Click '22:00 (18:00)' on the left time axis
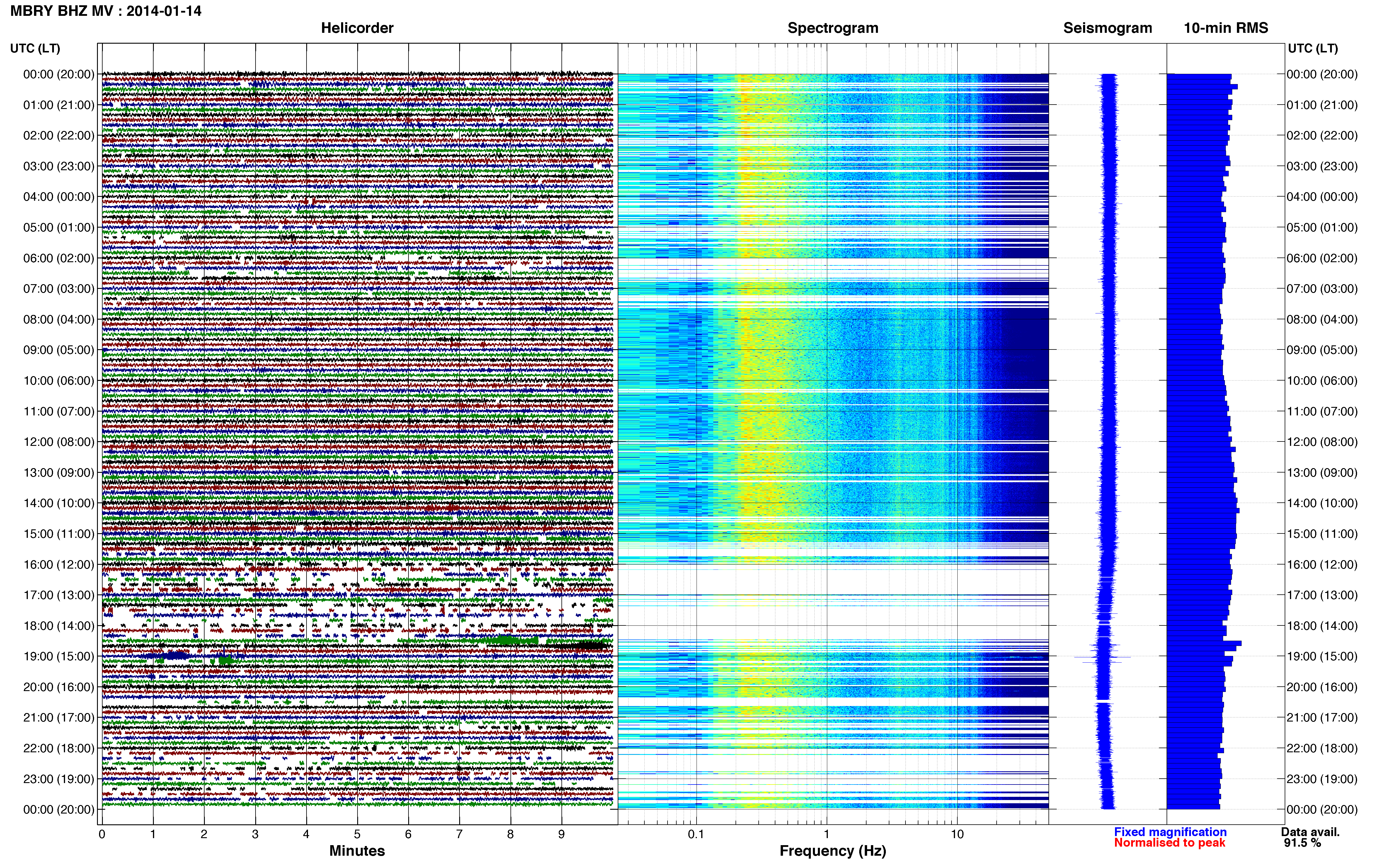 [x=59, y=748]
